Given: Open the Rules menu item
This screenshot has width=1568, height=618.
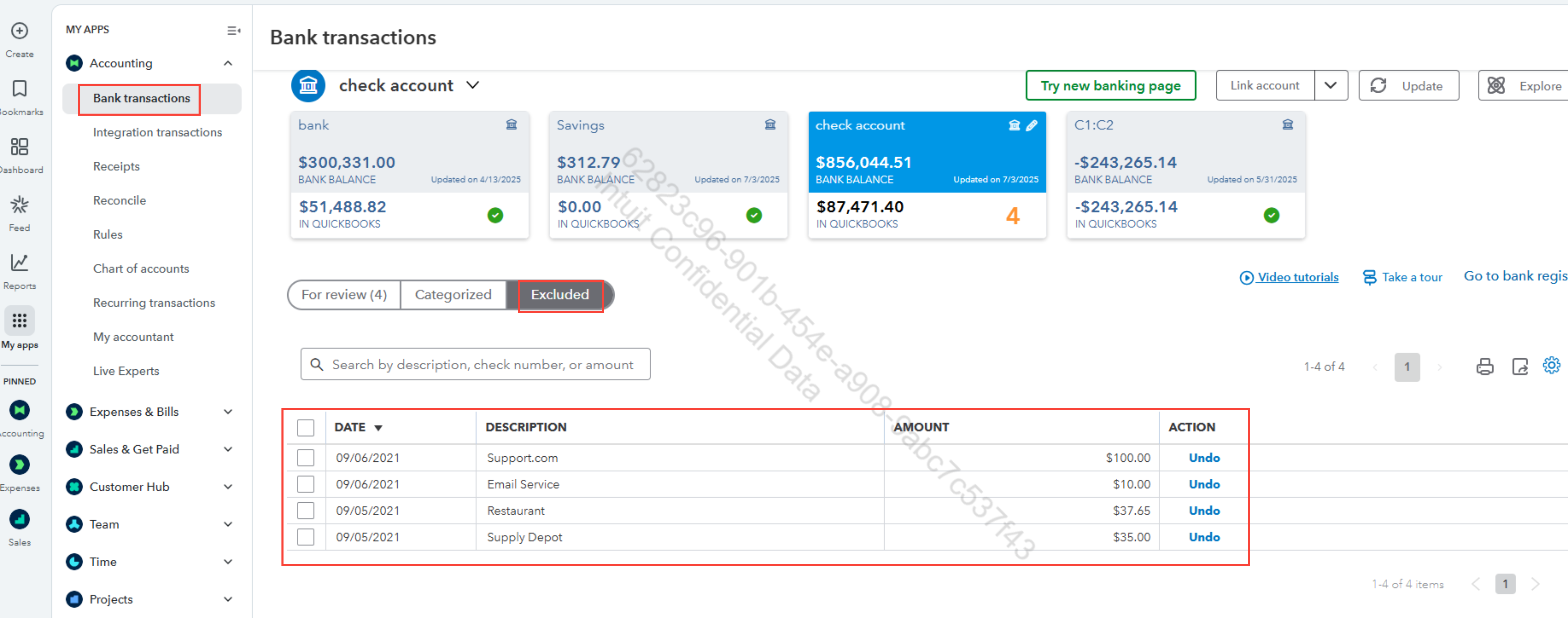Looking at the screenshot, I should 108,235.
